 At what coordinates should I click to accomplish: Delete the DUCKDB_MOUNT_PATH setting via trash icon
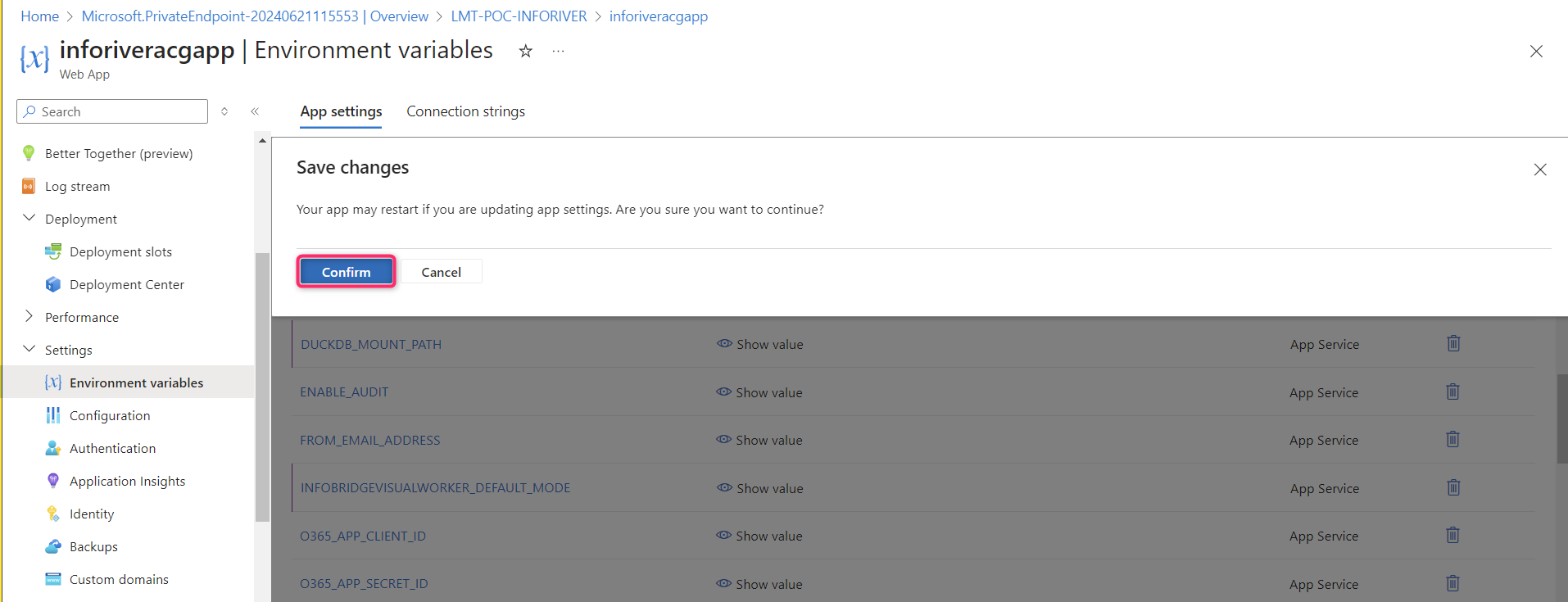(x=1453, y=344)
